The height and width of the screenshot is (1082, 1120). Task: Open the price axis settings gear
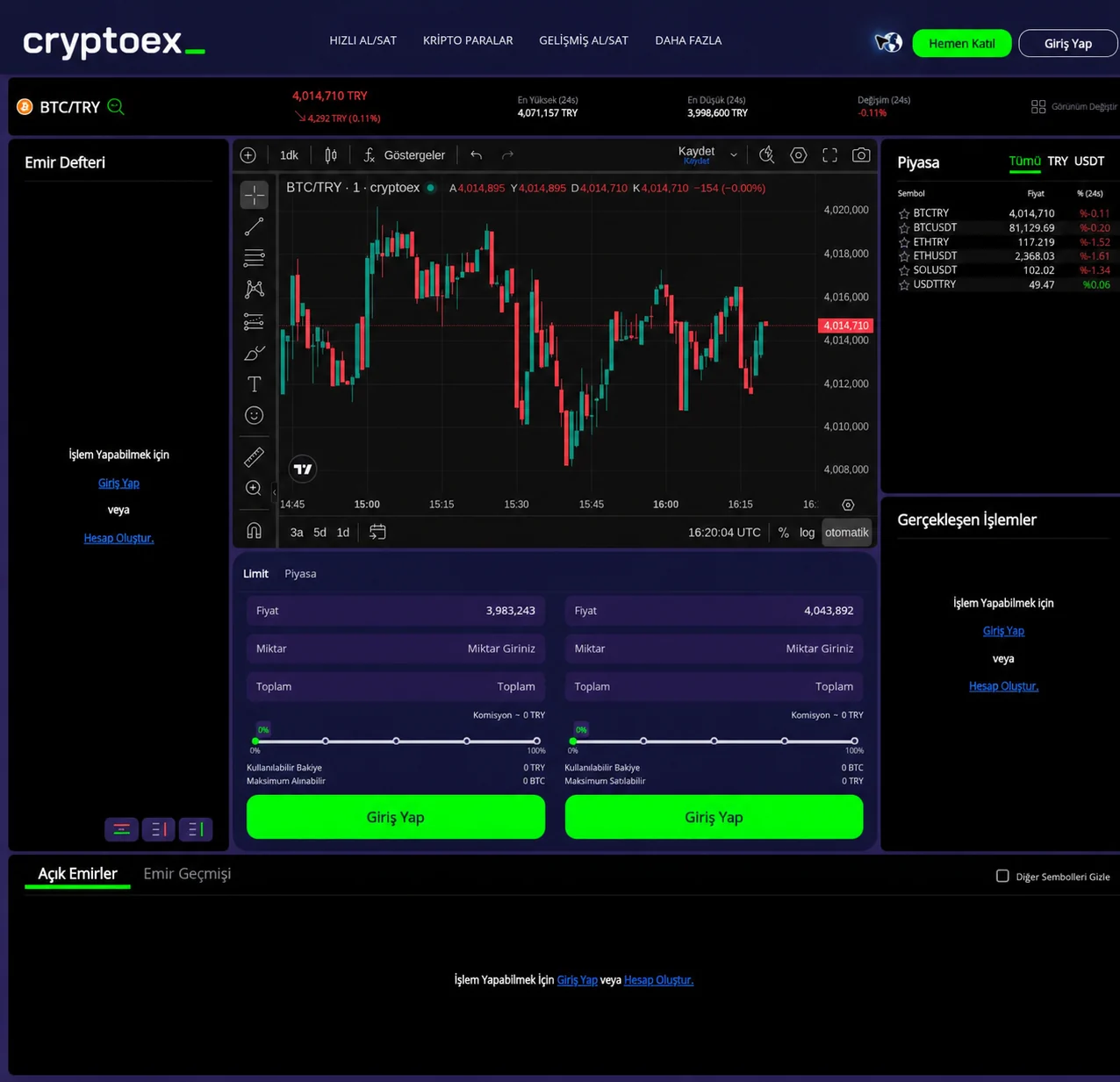pos(848,505)
